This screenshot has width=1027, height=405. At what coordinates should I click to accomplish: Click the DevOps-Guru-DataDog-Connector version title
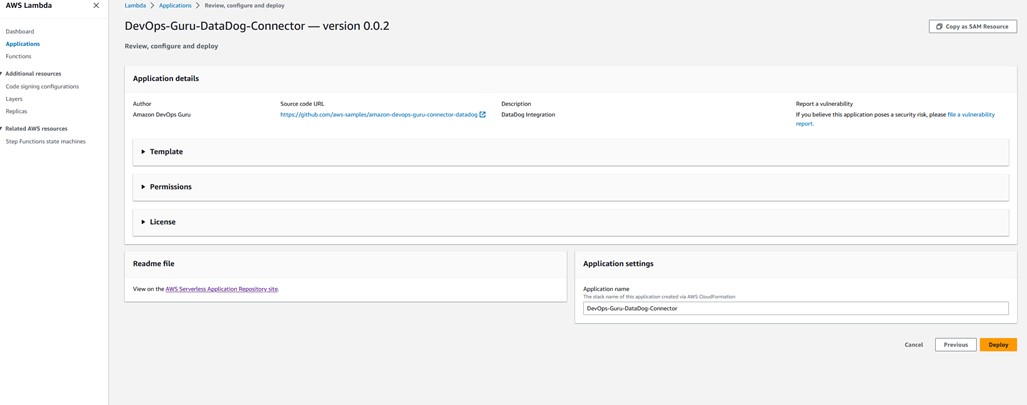[258, 26]
